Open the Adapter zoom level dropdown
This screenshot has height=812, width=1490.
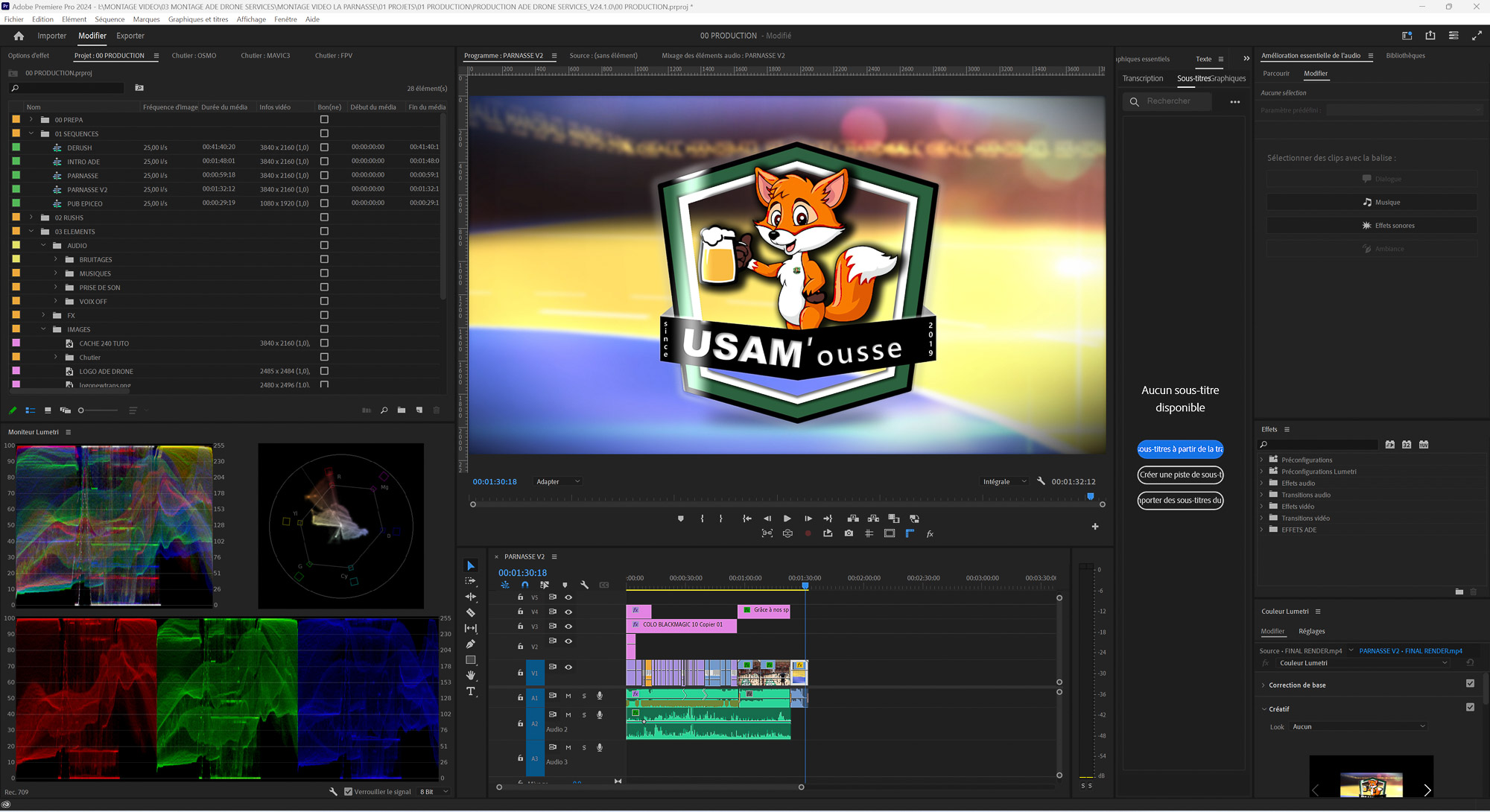pyautogui.click(x=558, y=481)
